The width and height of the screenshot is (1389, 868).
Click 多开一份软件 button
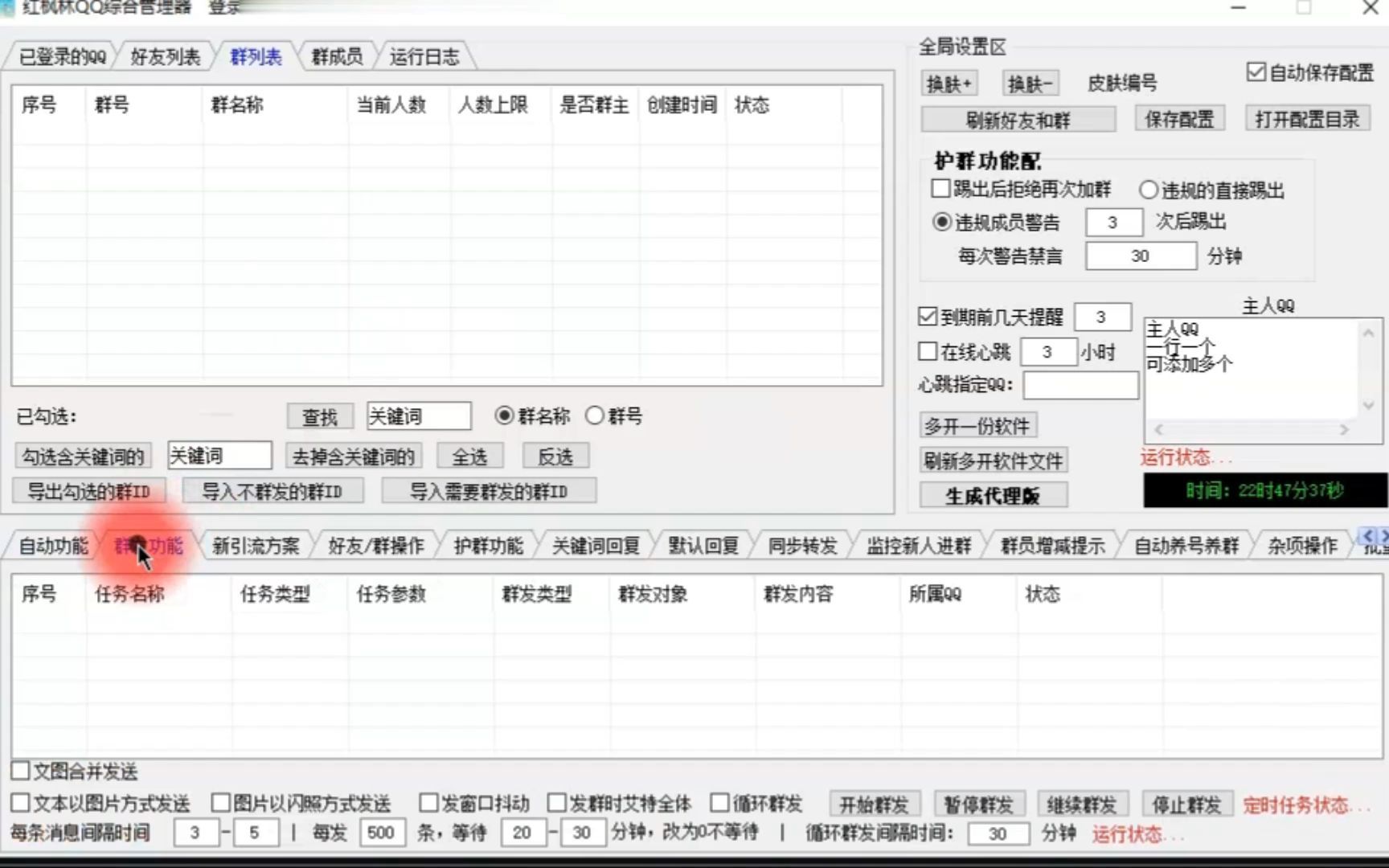(x=977, y=426)
